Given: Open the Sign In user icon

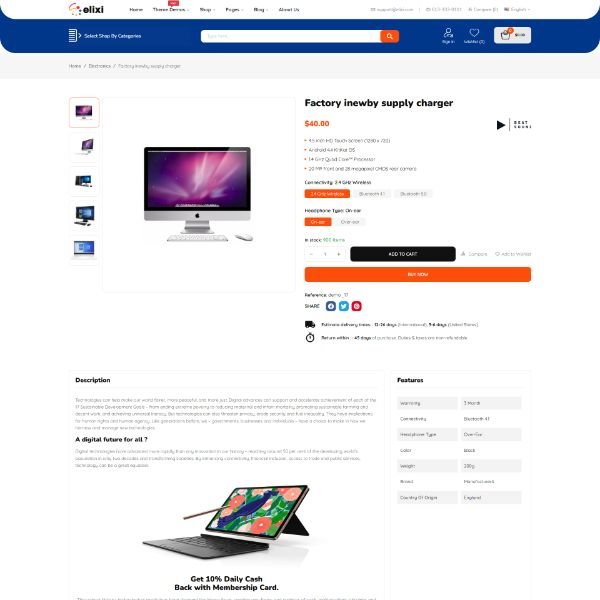Looking at the screenshot, I should coord(448,33).
